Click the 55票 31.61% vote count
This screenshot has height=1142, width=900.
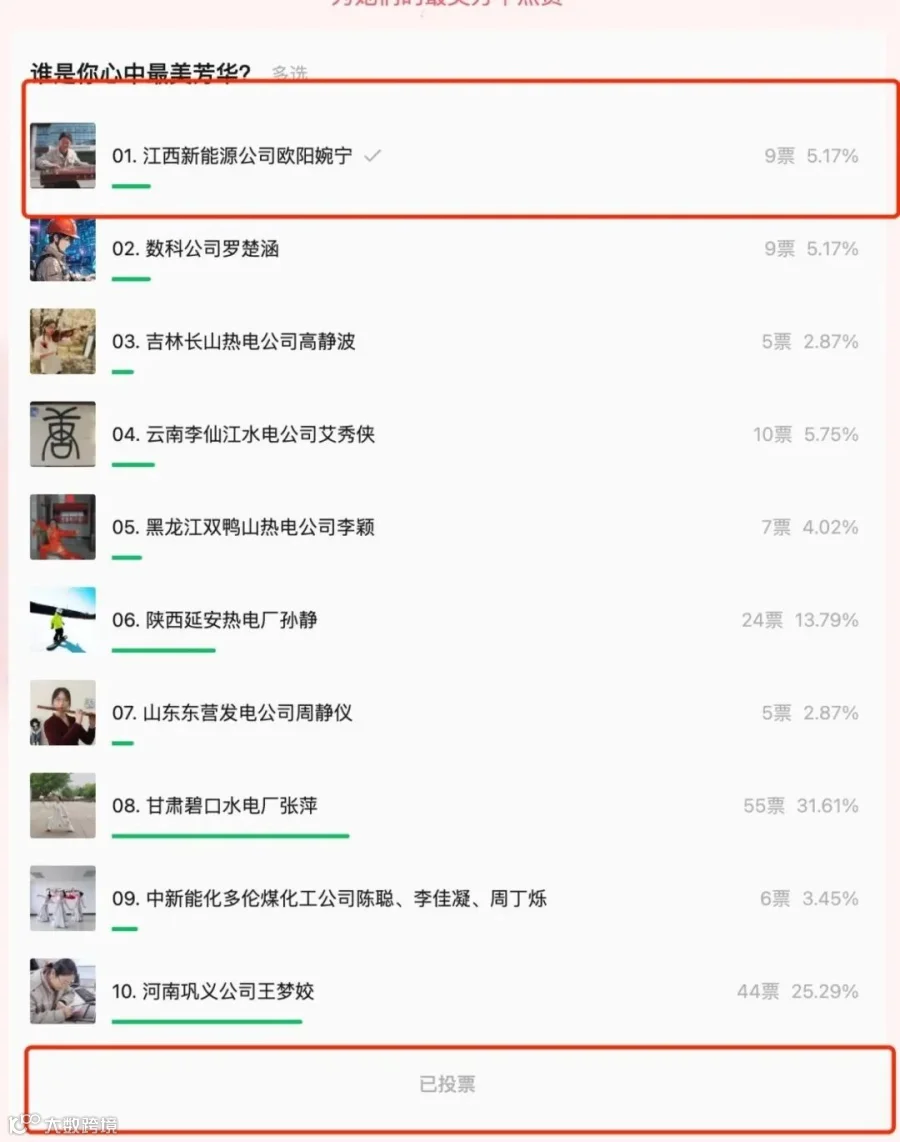tap(800, 806)
